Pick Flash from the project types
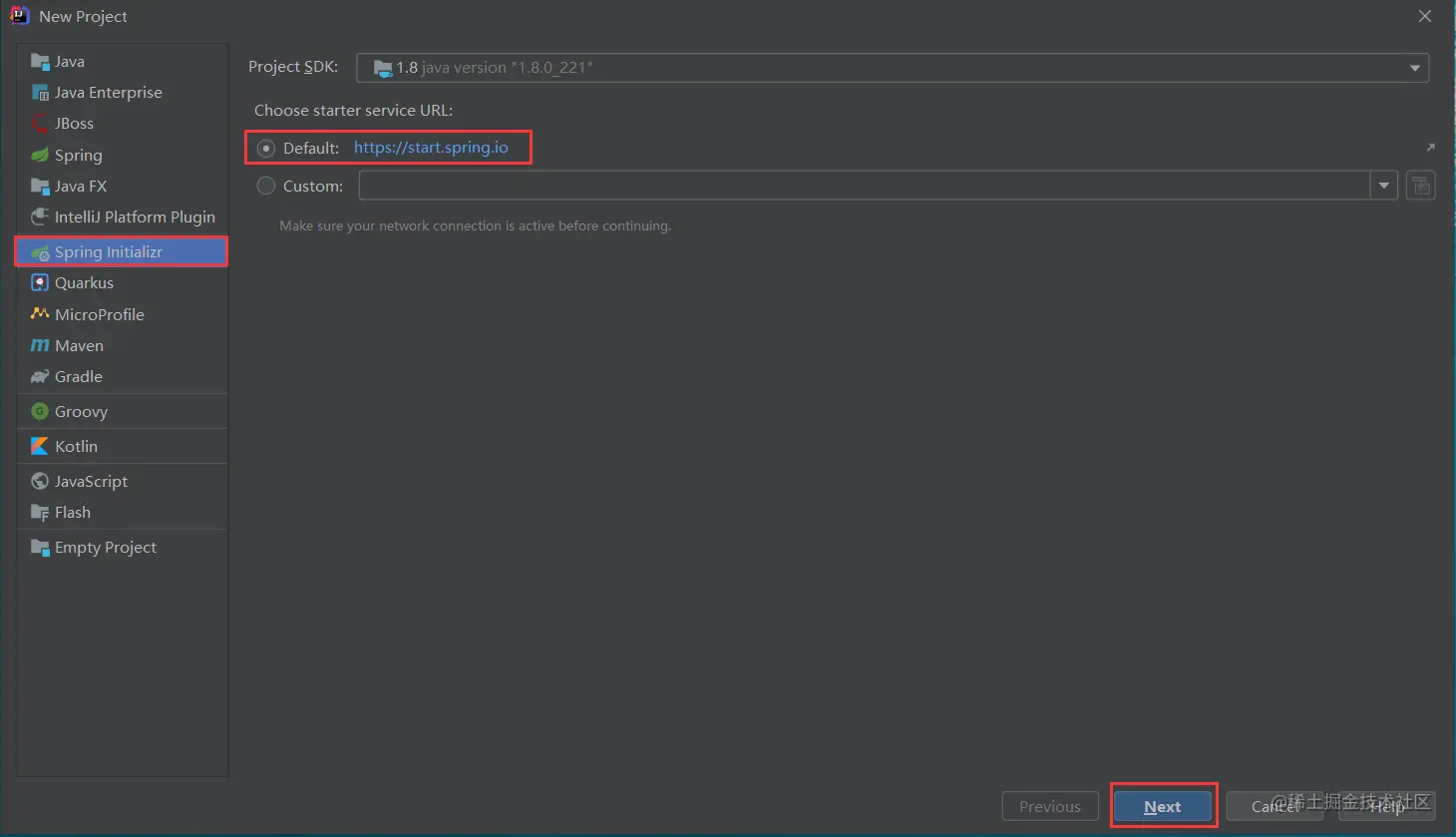 tap(122, 513)
